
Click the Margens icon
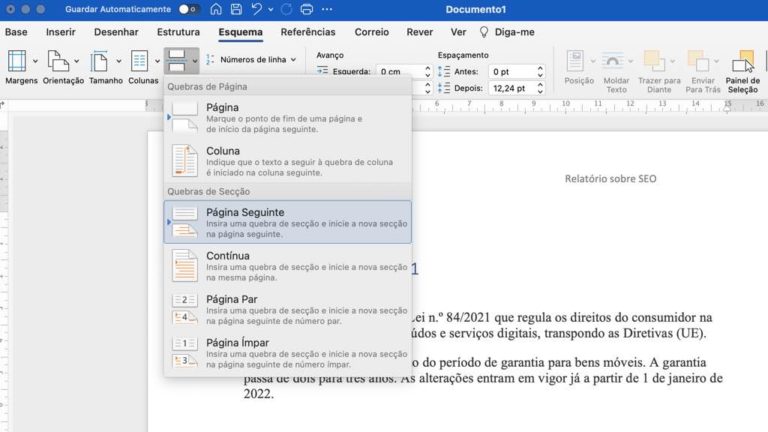click(17, 62)
